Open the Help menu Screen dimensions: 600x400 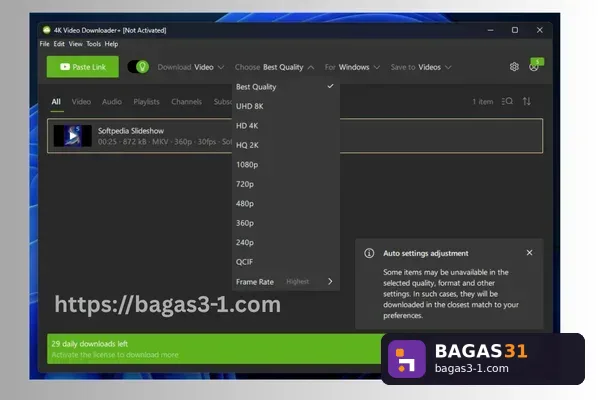tap(111, 44)
